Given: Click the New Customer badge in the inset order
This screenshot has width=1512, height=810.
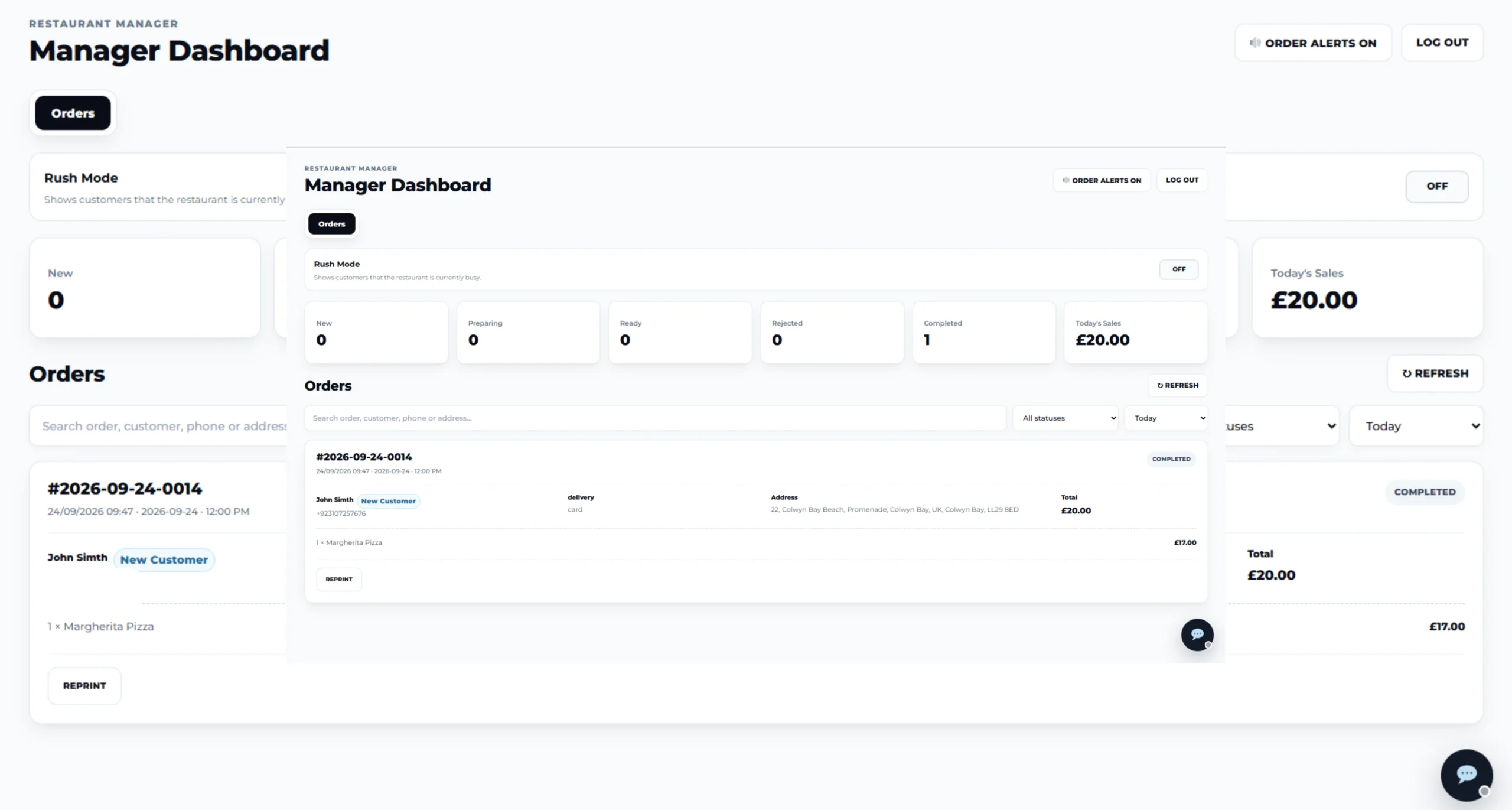Looking at the screenshot, I should 388,501.
